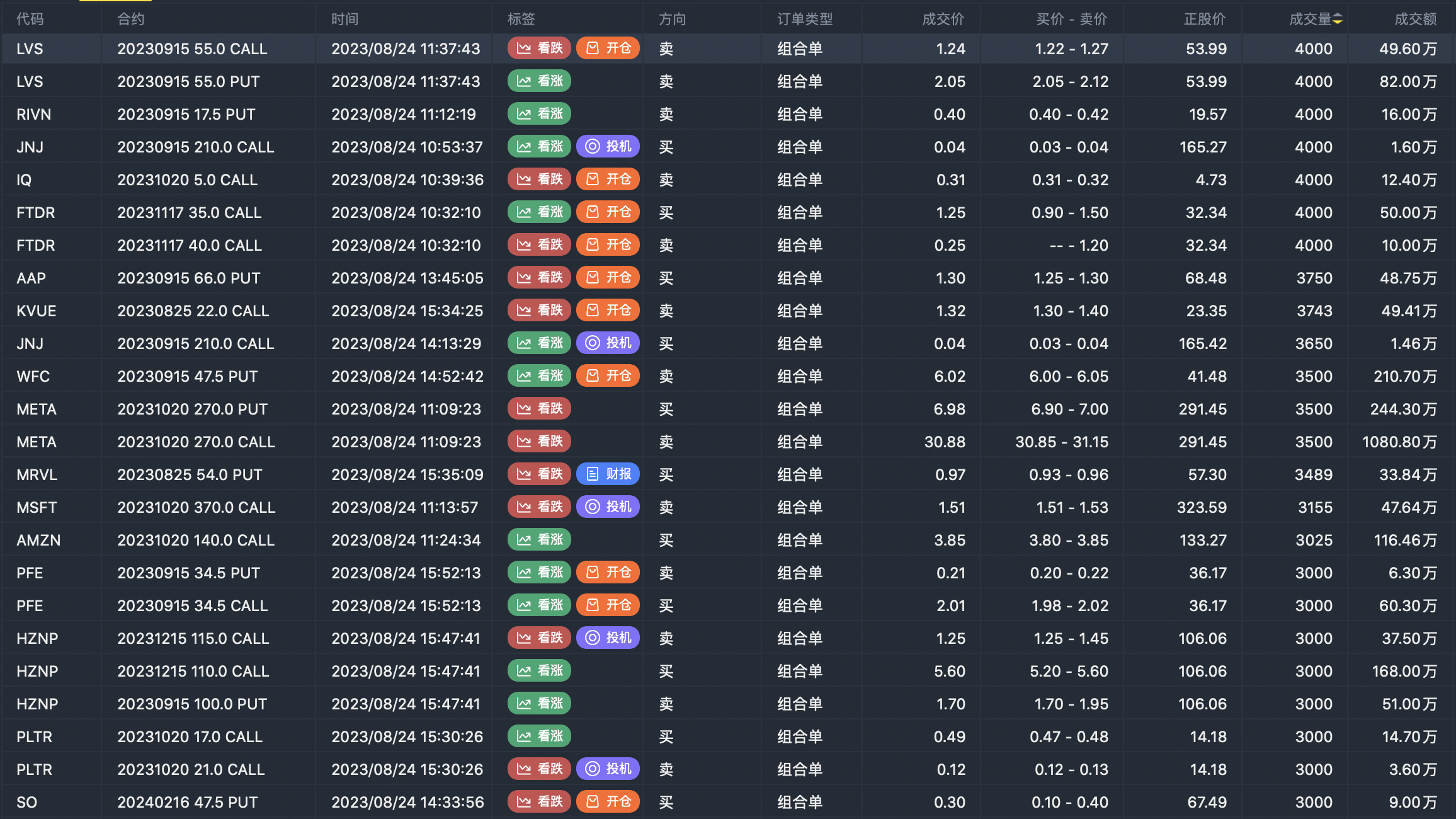Click the 代码 column header
Image resolution: width=1456 pixels, height=819 pixels.
point(30,20)
